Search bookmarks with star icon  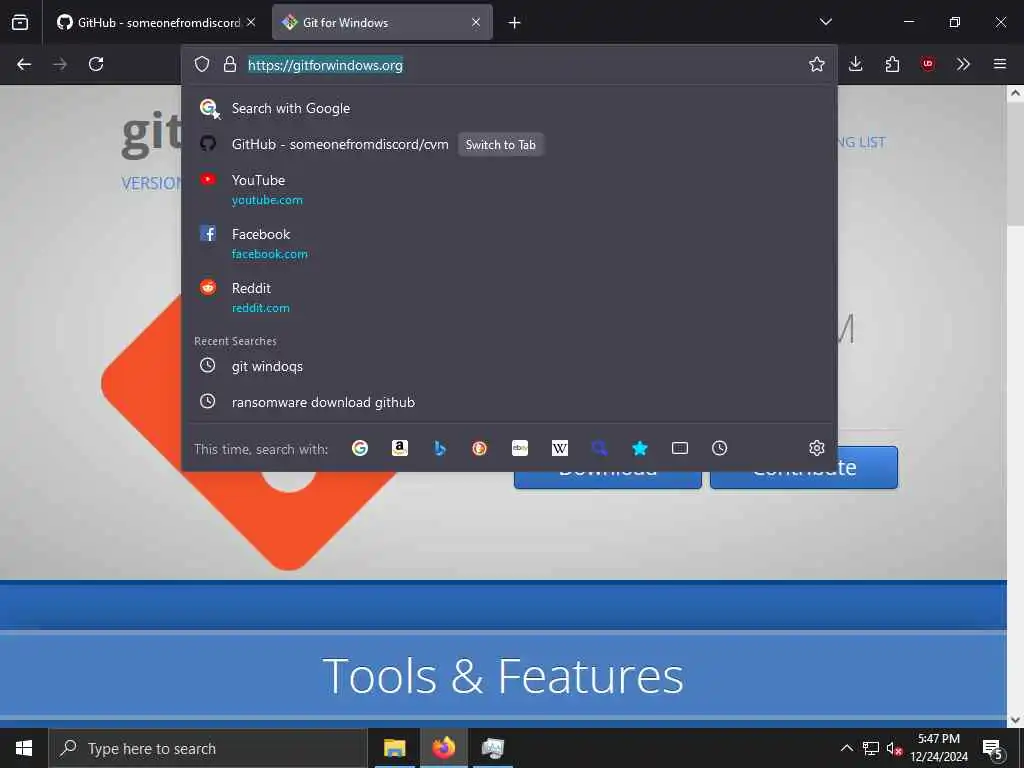[640, 448]
